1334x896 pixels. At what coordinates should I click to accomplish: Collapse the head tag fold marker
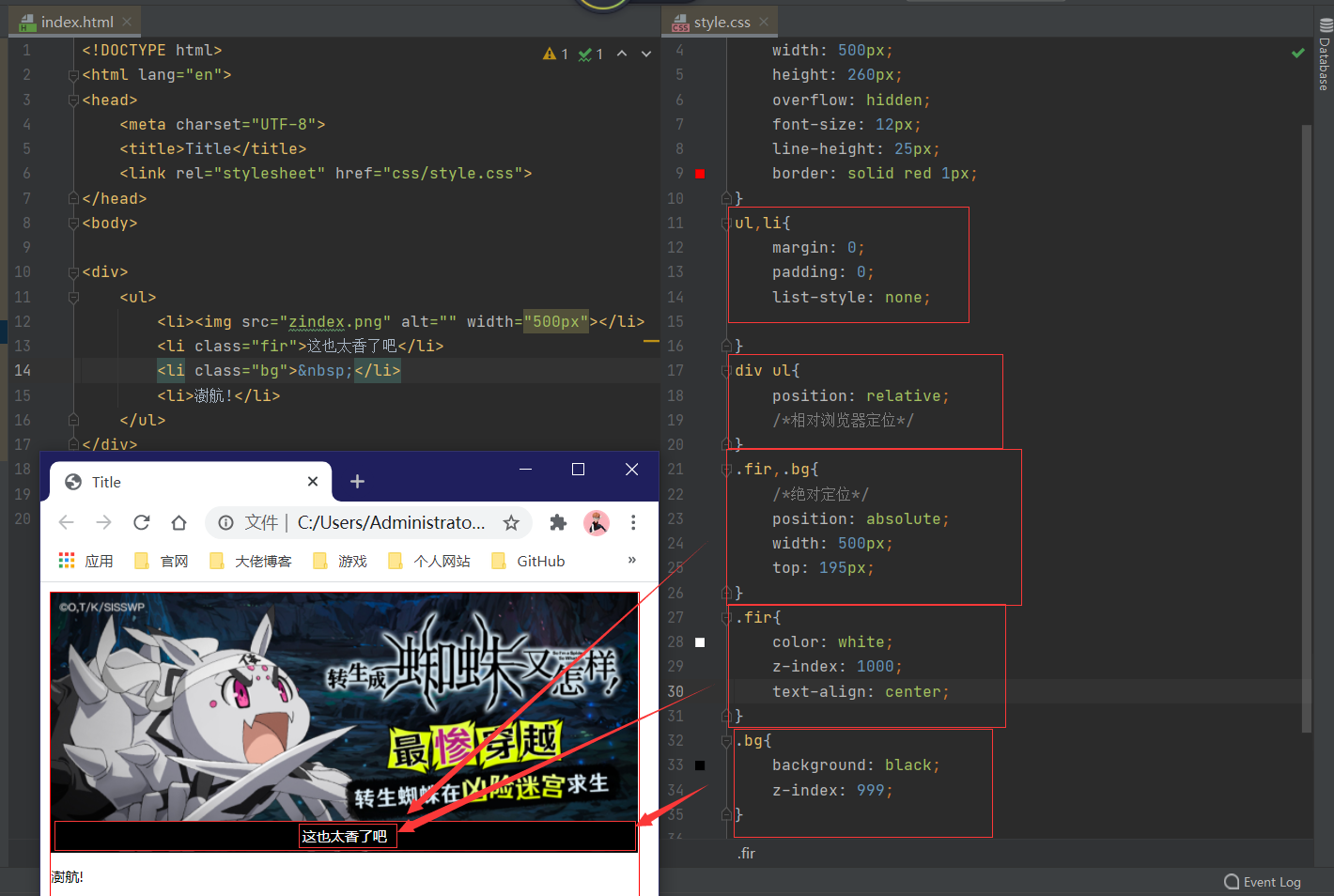click(73, 100)
